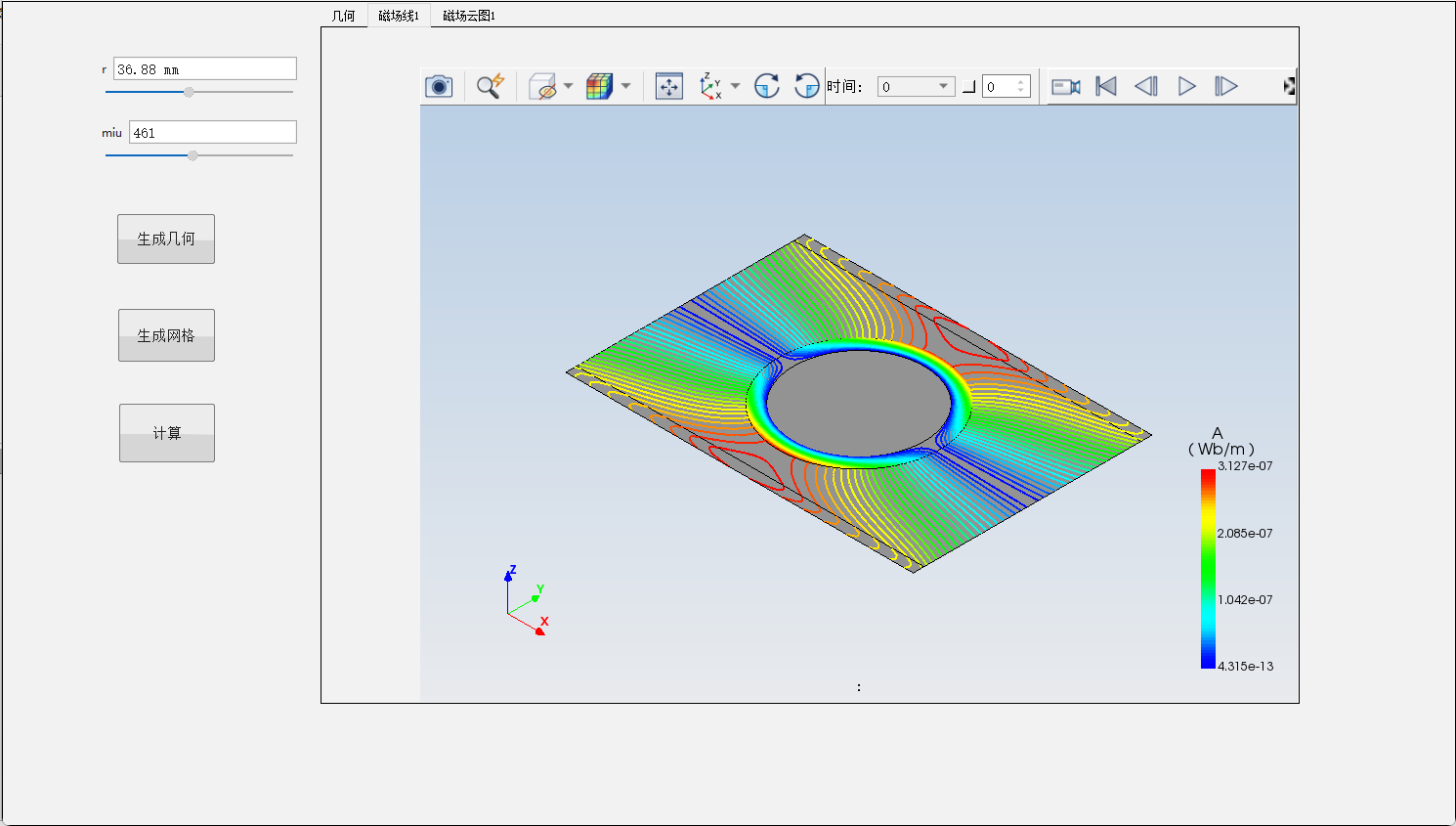The width and height of the screenshot is (1456, 826).
Task: Click the 计算 button
Action: coord(167,433)
